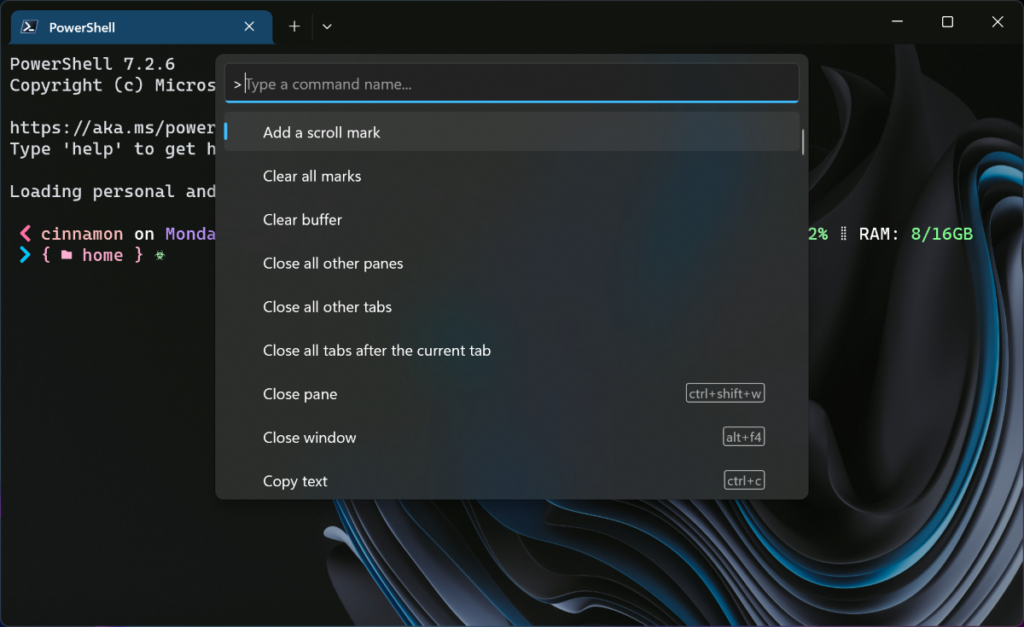The height and width of the screenshot is (627, 1024).
Task: Click the PowerShell icon on the tab
Action: [x=27, y=27]
